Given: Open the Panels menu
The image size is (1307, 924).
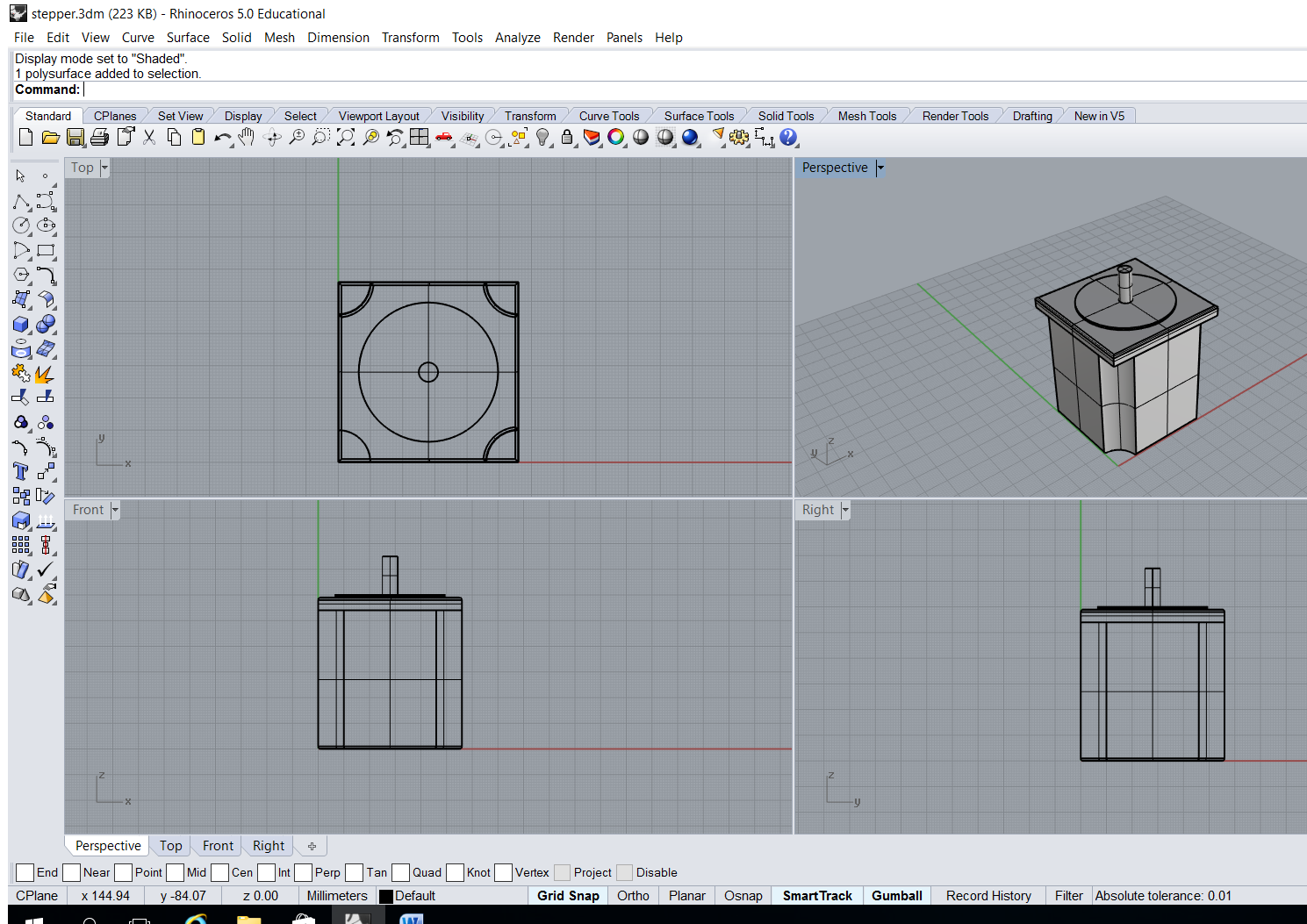Looking at the screenshot, I should 624,38.
